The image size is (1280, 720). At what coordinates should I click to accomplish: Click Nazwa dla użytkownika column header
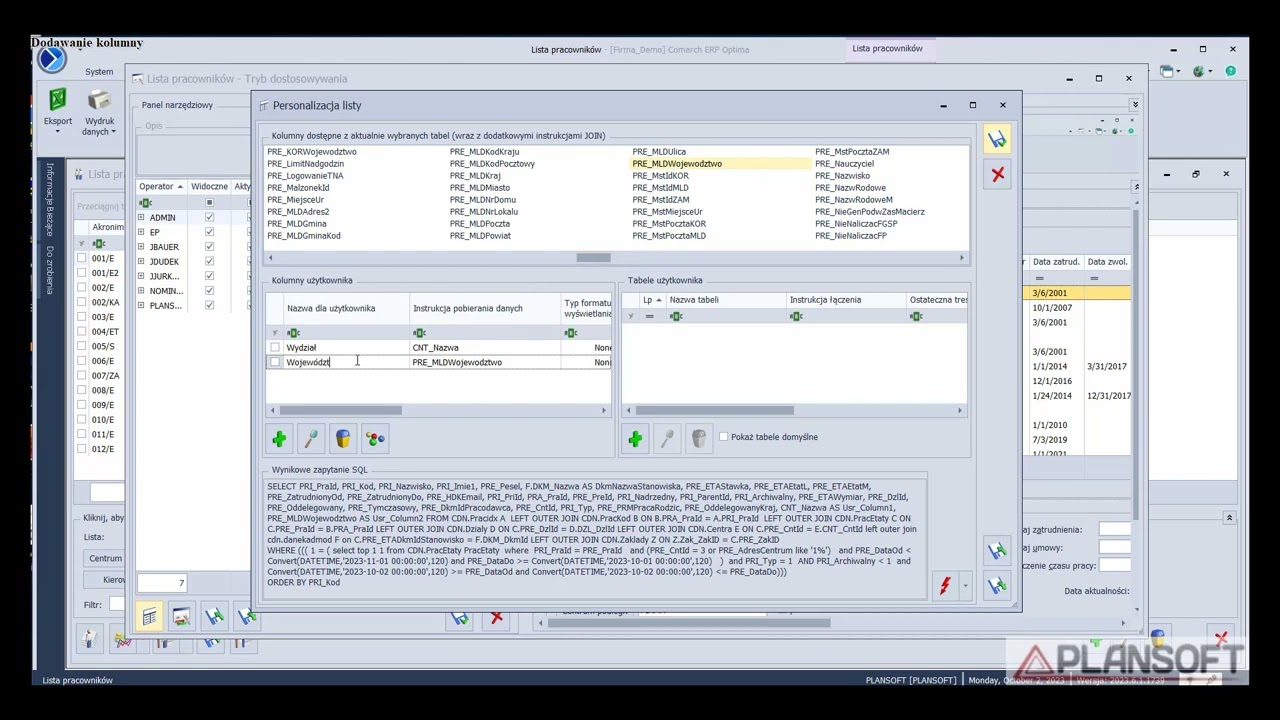click(x=346, y=309)
